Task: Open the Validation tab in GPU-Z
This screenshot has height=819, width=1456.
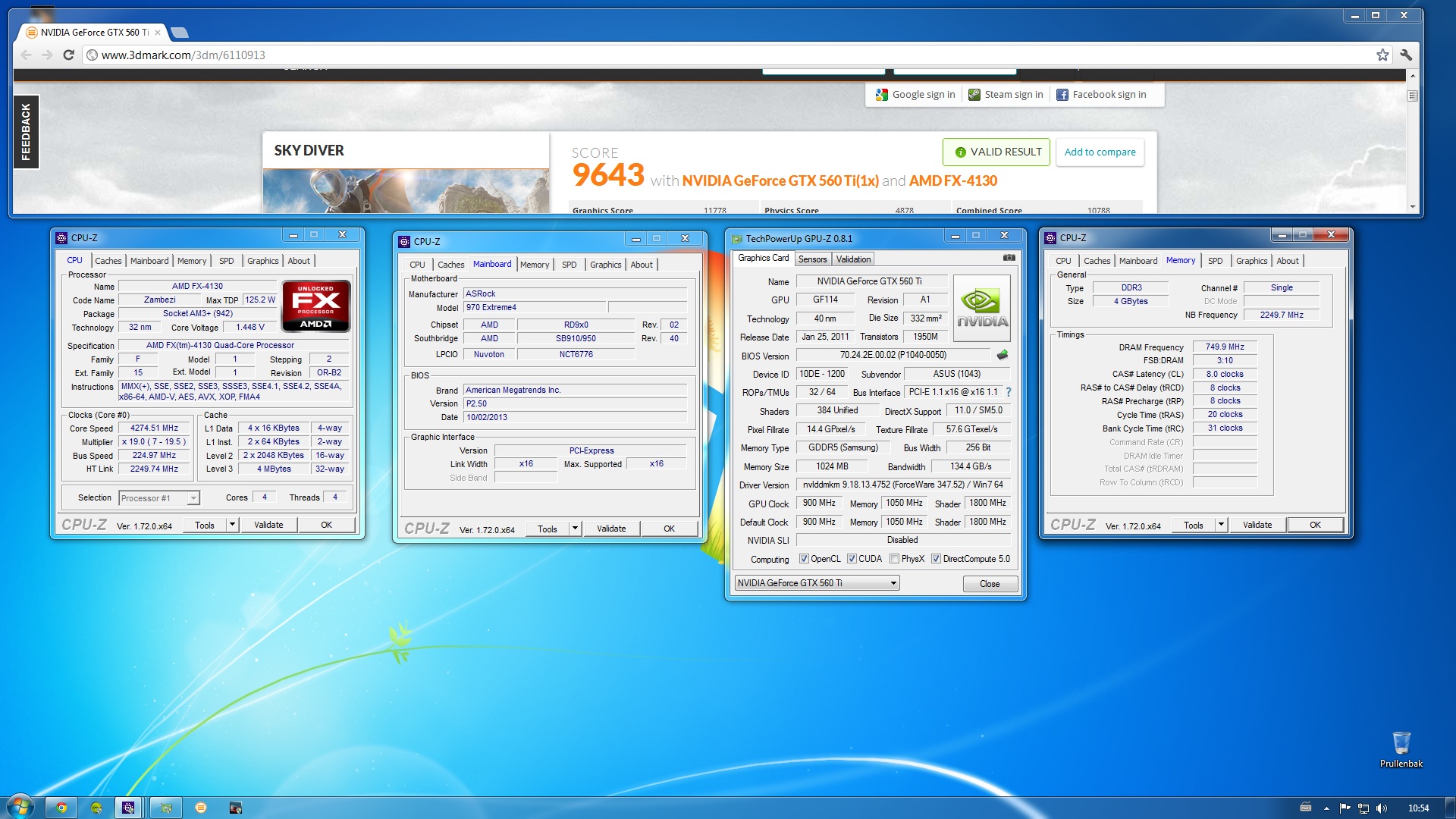Action: tap(853, 259)
